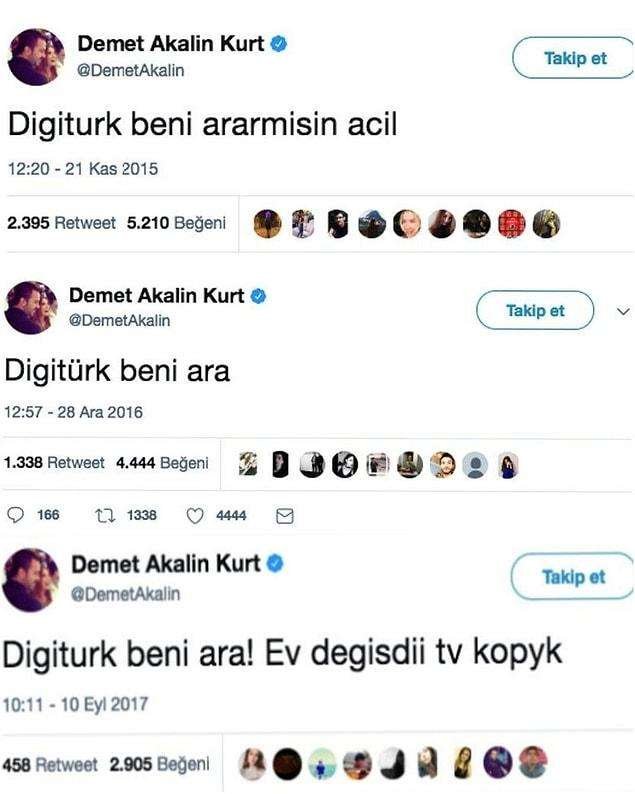The width and height of the screenshot is (635, 794).
Task: Click @DemetAkalin handle in second tweet
Action: [120, 320]
